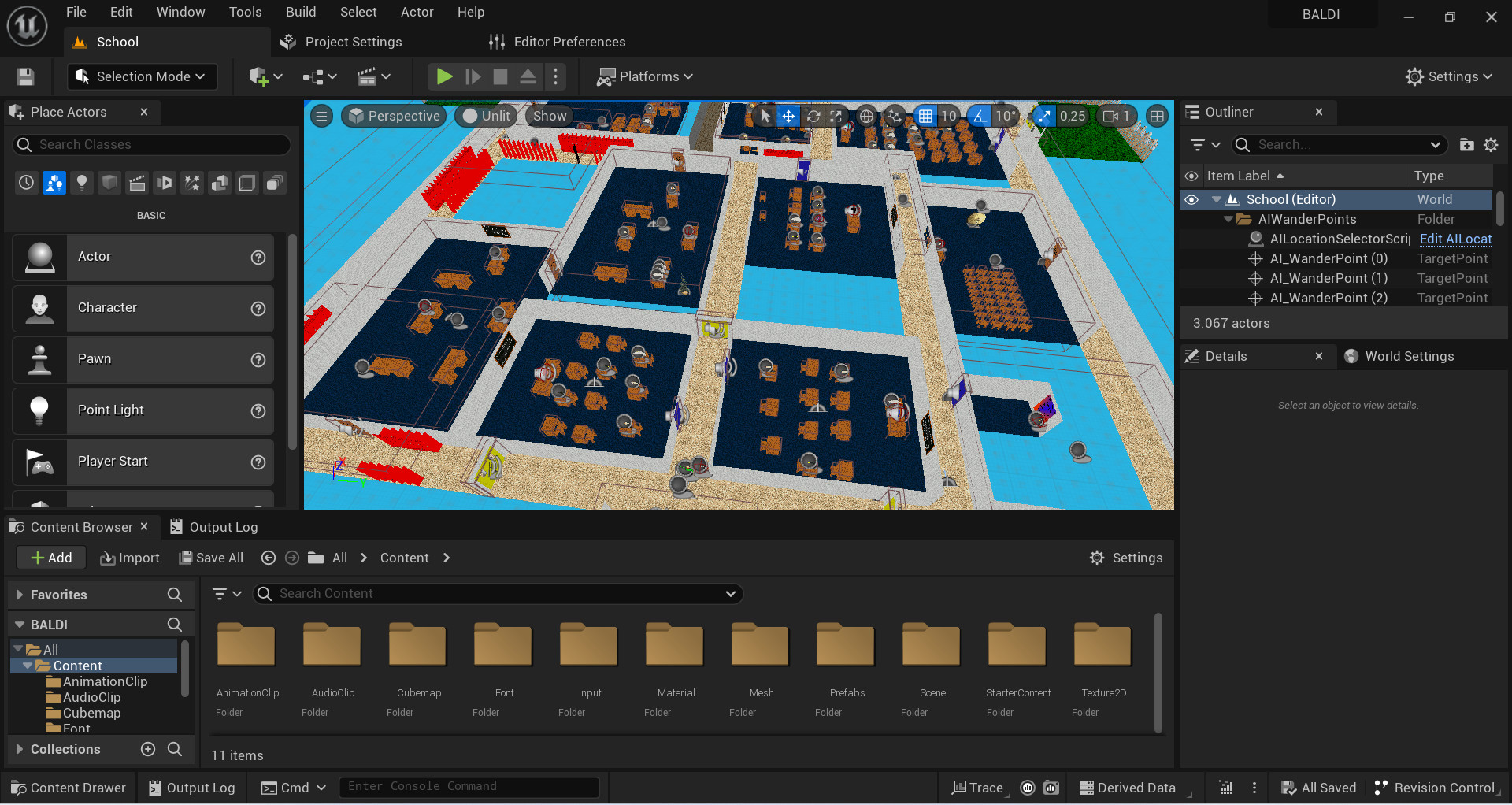
Task: Open rotation snap value 10°
Action: (x=1006, y=117)
